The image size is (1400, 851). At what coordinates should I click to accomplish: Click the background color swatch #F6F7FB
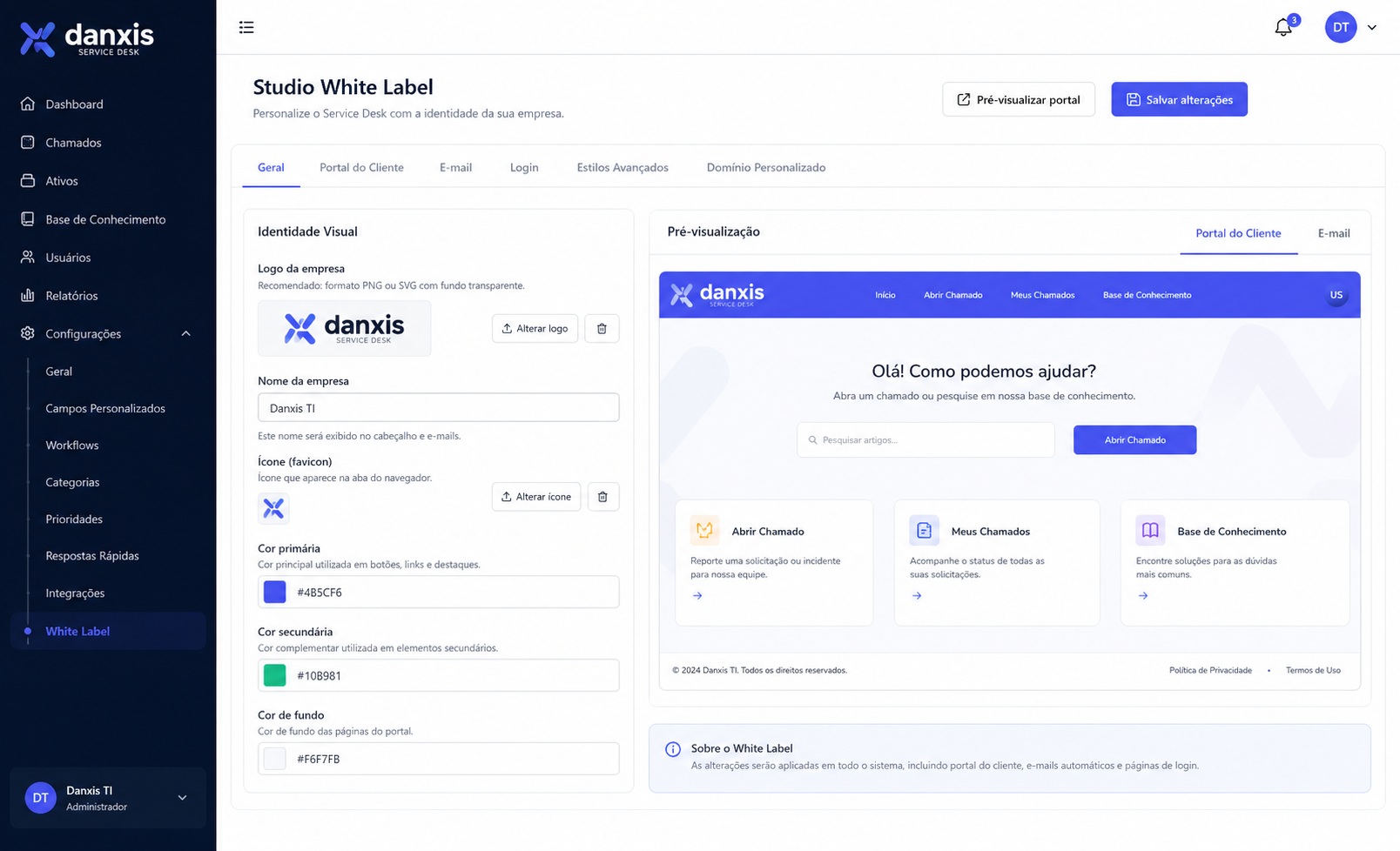[274, 759]
